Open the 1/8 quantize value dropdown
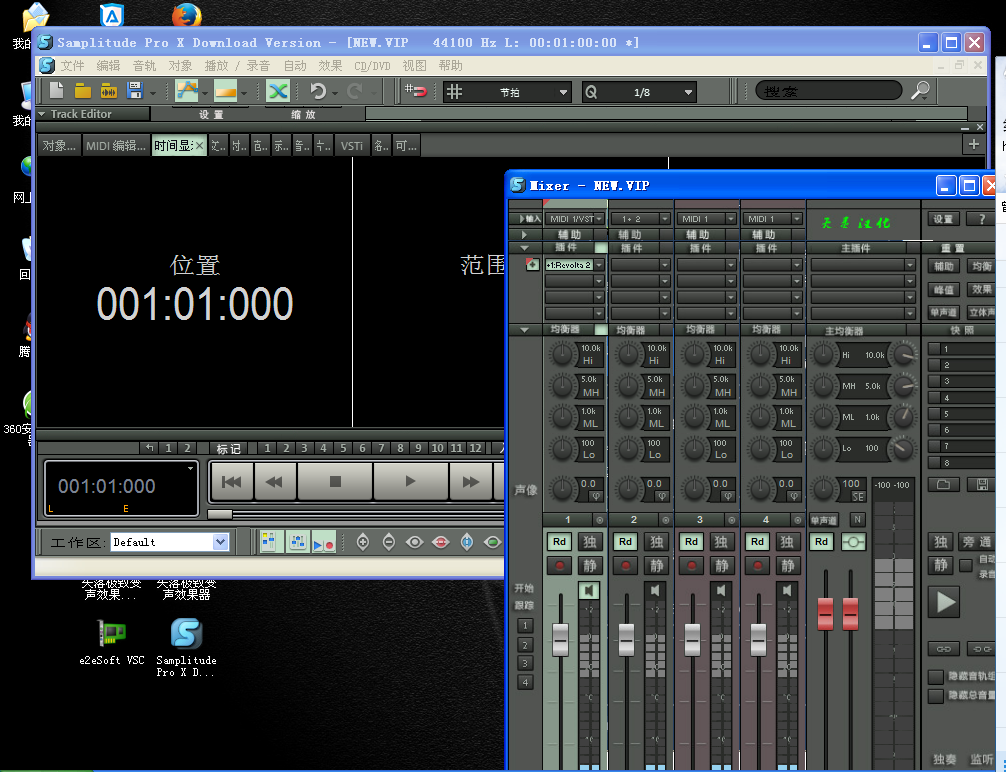This screenshot has width=1006, height=772. pos(688,92)
